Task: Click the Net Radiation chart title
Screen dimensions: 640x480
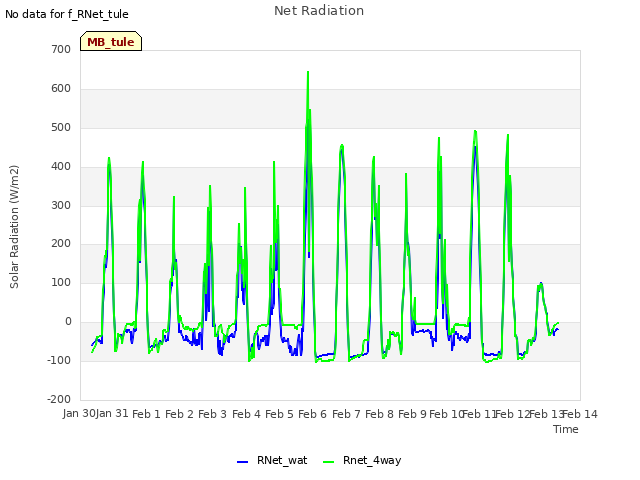Action: (x=319, y=11)
